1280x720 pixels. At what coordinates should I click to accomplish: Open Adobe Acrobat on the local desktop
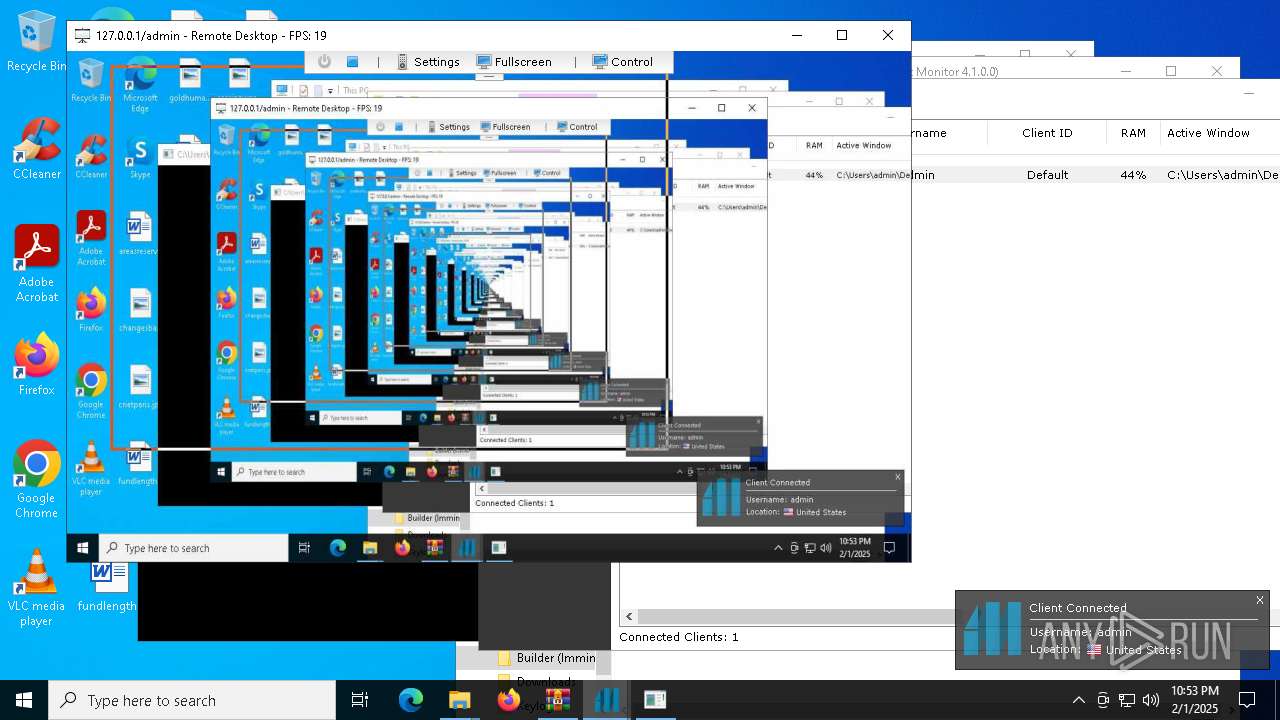tap(36, 264)
